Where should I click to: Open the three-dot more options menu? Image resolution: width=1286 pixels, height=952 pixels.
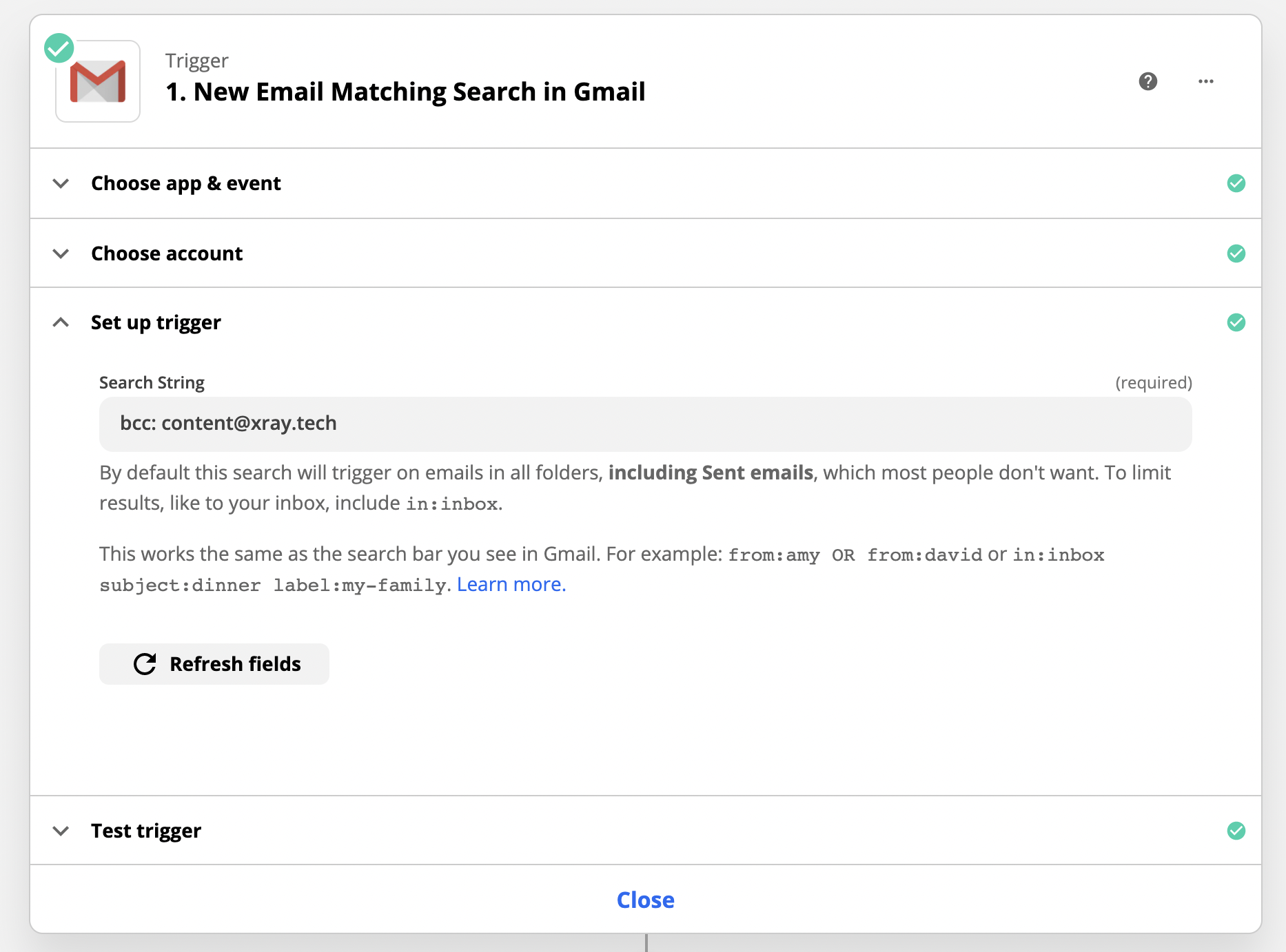[1205, 81]
